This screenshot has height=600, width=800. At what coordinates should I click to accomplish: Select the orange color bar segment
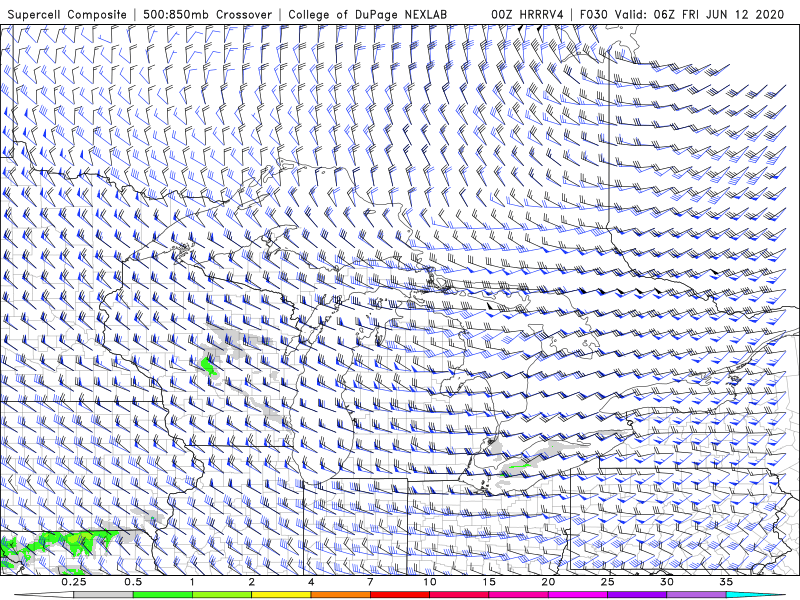point(341,595)
